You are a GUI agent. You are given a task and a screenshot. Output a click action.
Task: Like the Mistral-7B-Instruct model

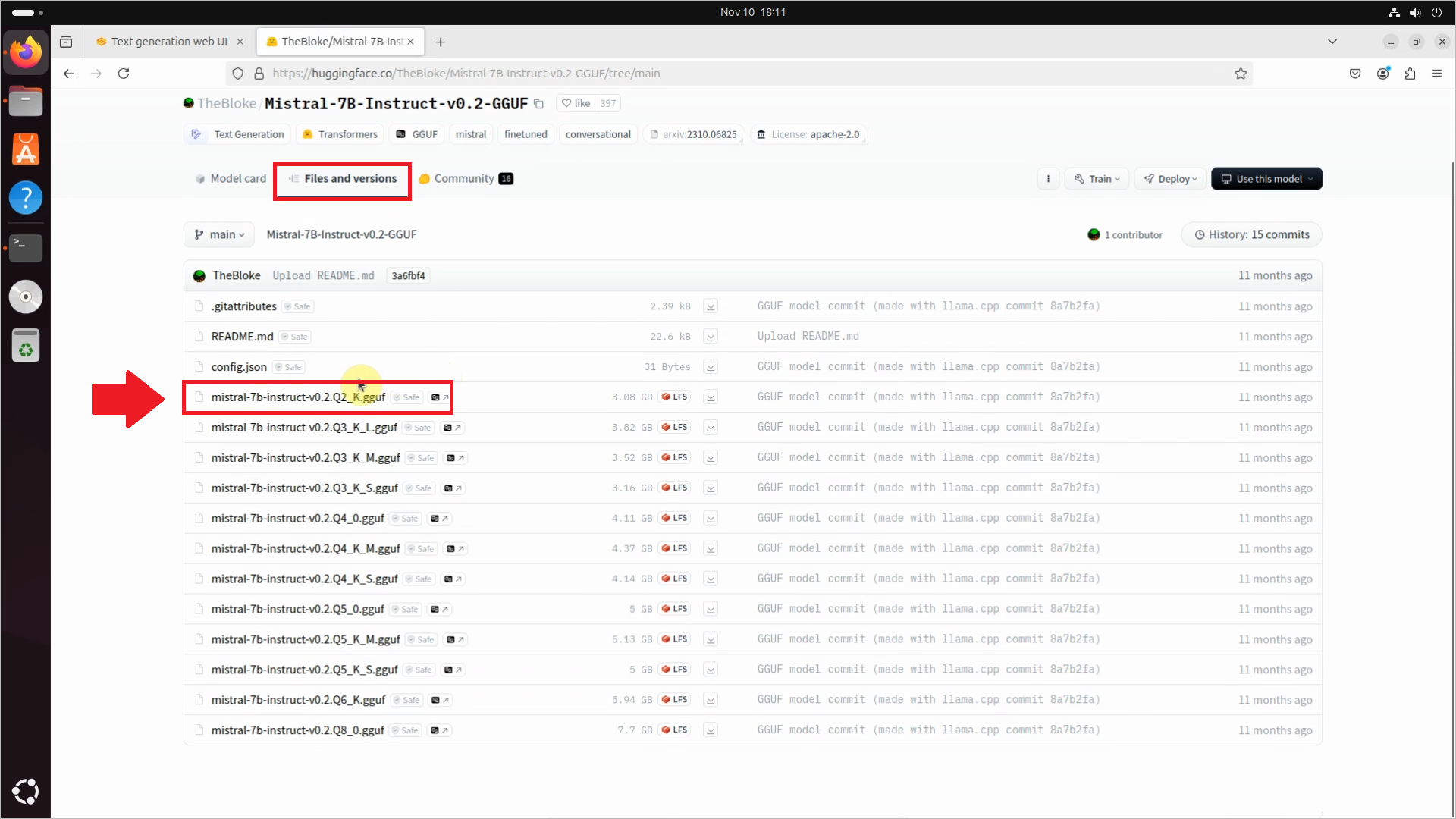click(x=576, y=104)
